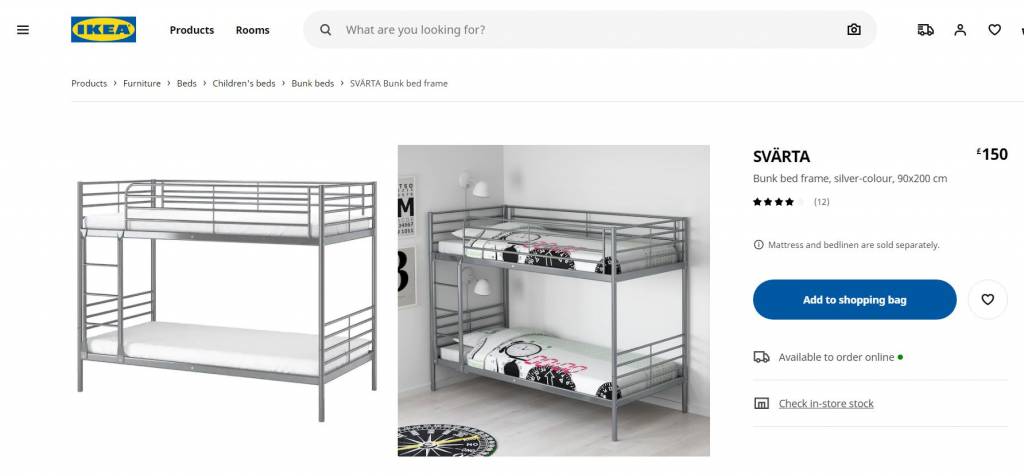Open Check in-store stock link

tap(826, 404)
